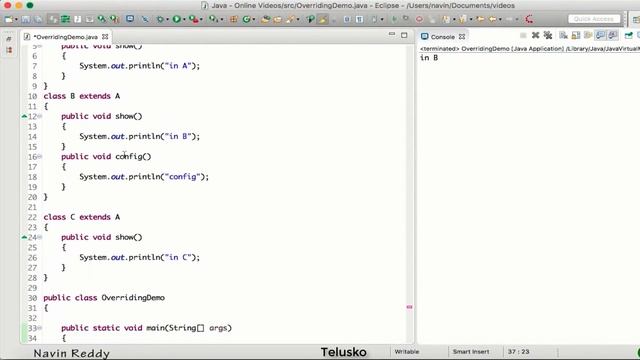Collapse the show() method fold at line 12
640x360 pixels.
tap(40, 116)
